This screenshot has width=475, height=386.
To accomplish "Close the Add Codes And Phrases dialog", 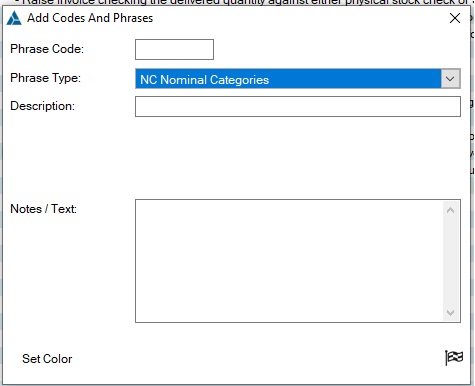I will click(x=455, y=18).
